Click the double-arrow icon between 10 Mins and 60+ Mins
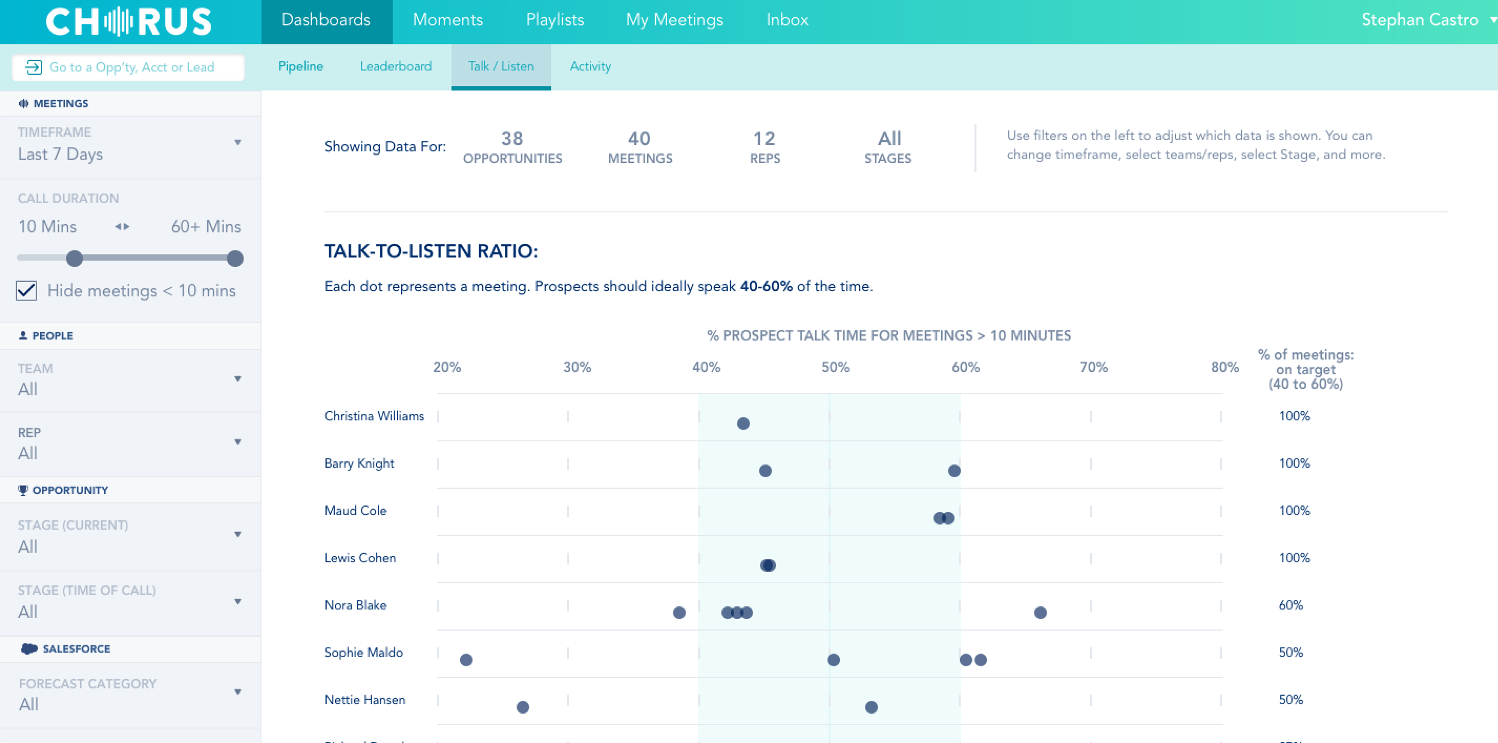 [x=121, y=227]
